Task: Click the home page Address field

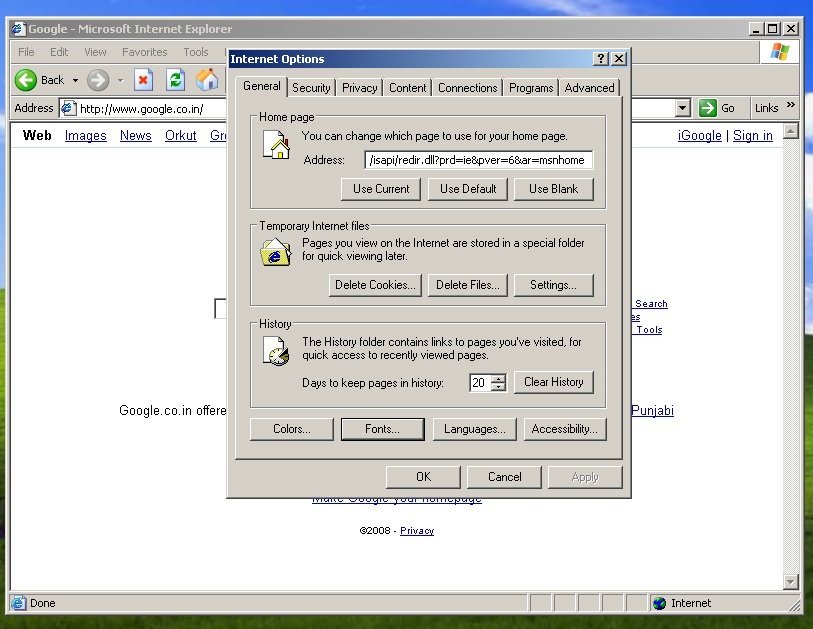Action: tap(479, 160)
